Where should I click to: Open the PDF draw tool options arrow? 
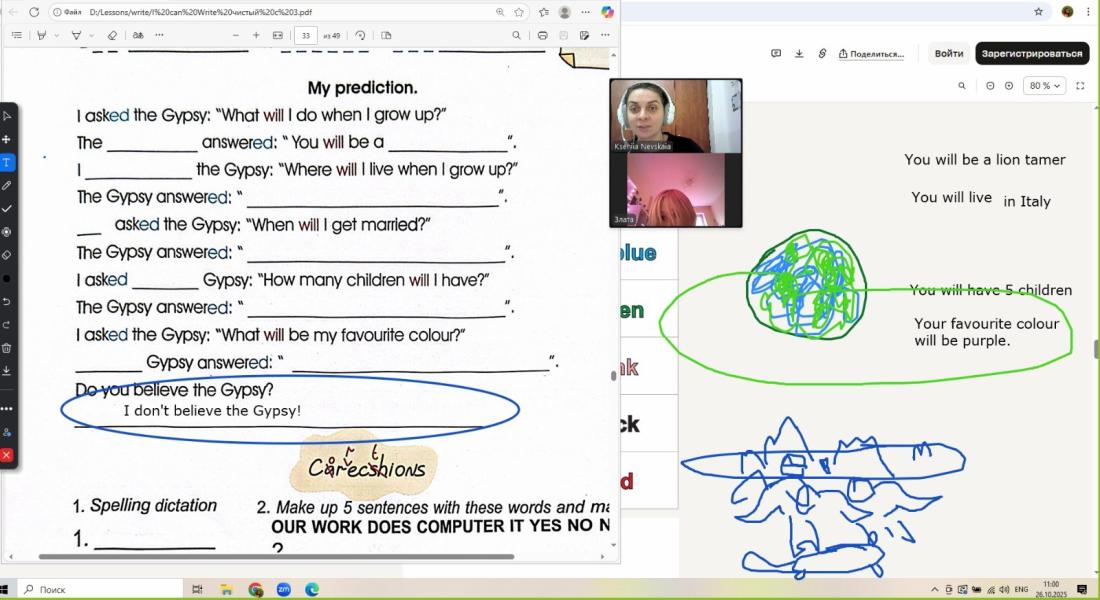(x=91, y=35)
